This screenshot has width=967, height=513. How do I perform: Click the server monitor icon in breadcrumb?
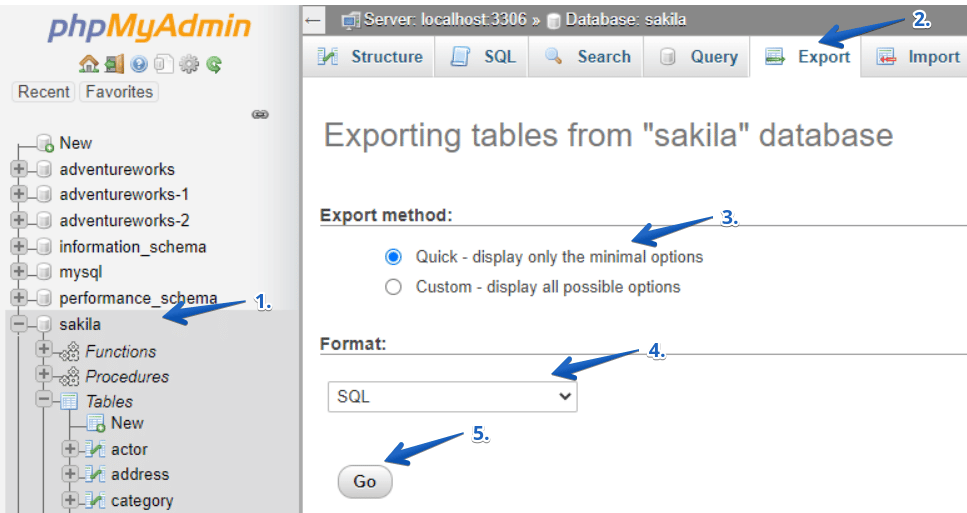click(x=351, y=21)
